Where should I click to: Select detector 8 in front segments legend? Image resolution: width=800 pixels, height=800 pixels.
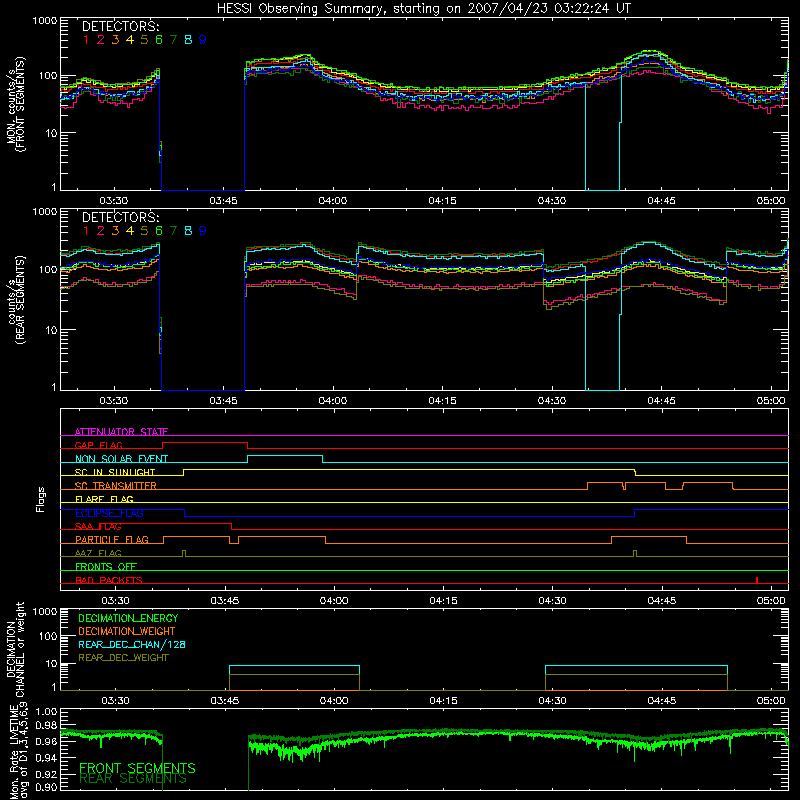tap(188, 40)
